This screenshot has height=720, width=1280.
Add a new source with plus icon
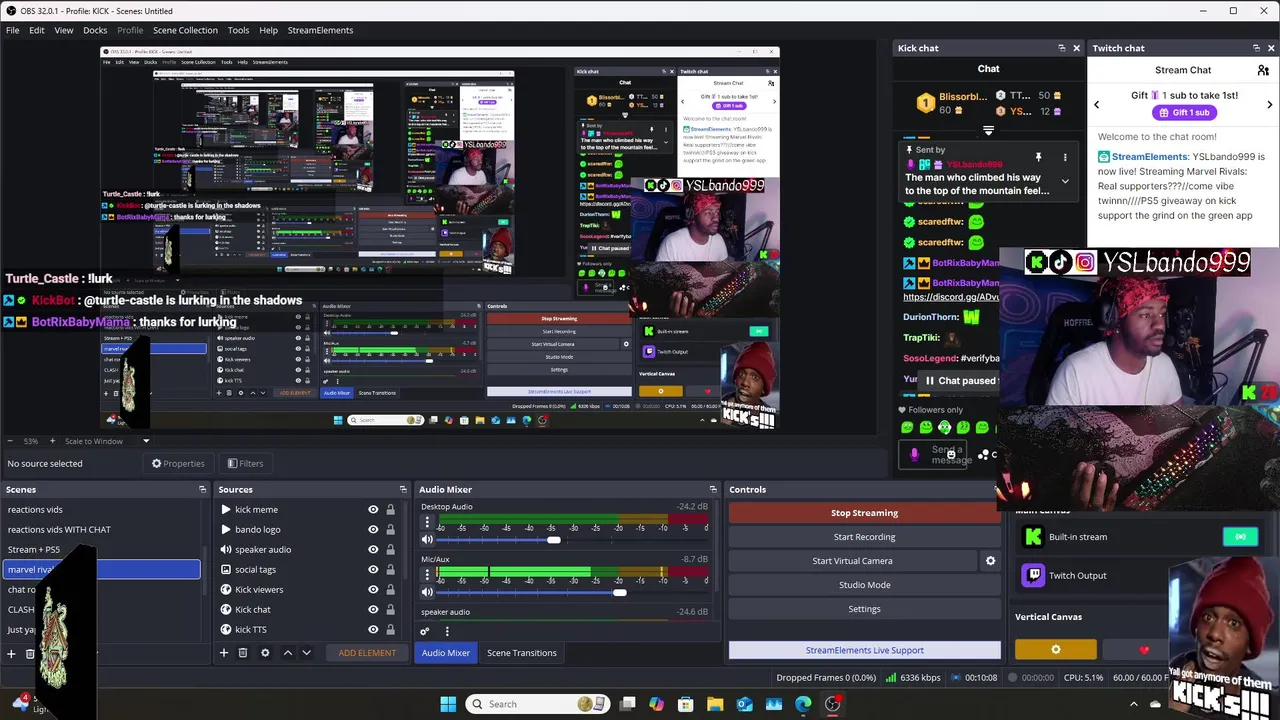click(224, 653)
